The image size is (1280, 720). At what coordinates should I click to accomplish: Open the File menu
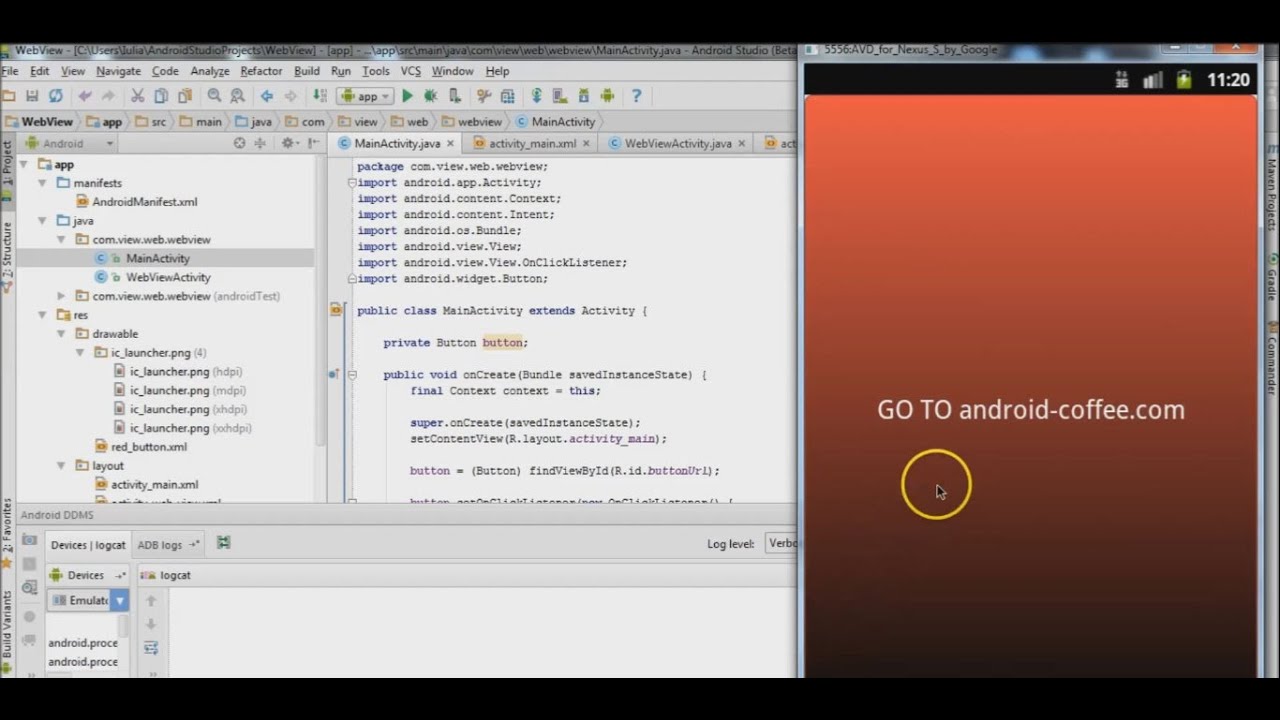(x=10, y=71)
